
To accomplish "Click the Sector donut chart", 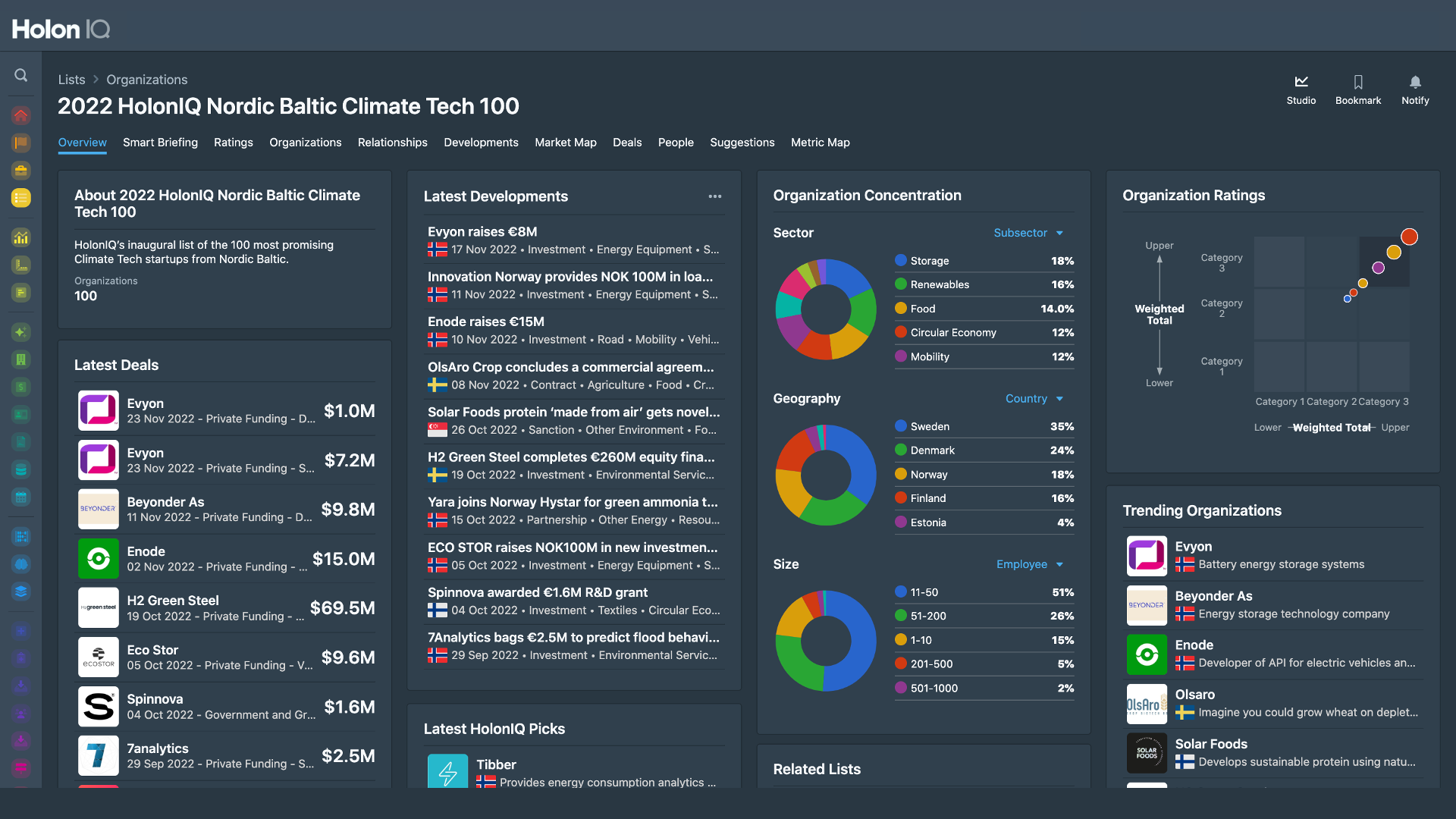I will [826, 309].
